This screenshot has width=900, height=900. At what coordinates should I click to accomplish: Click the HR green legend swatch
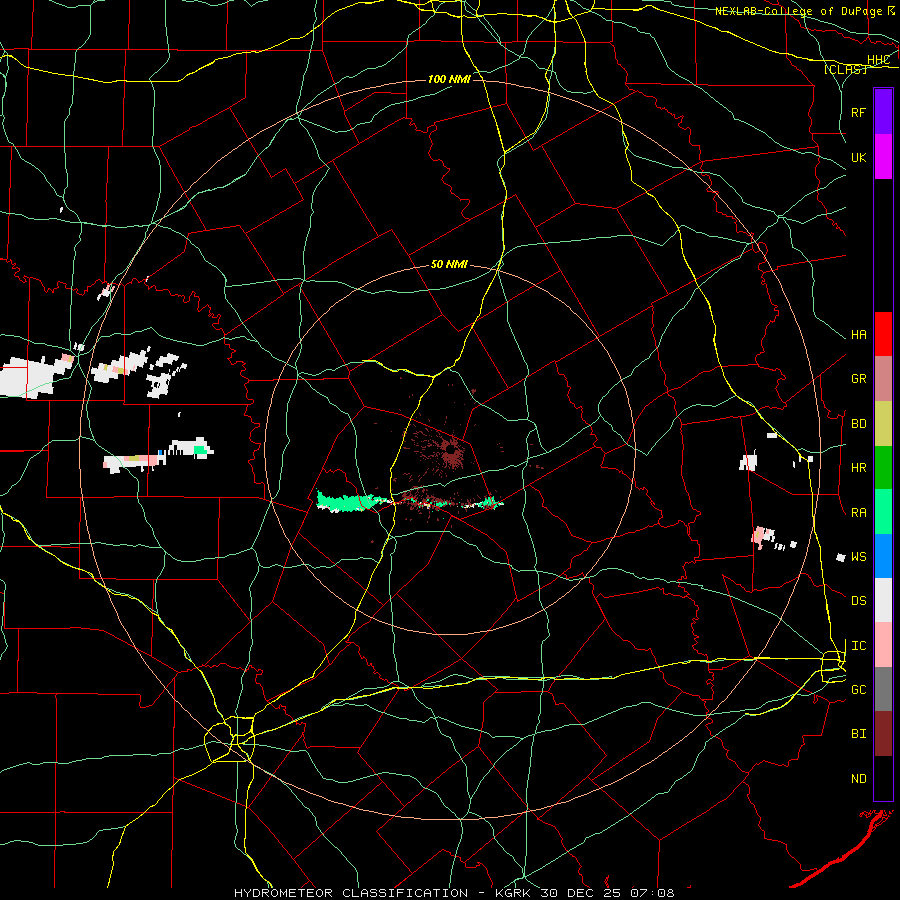(883, 467)
